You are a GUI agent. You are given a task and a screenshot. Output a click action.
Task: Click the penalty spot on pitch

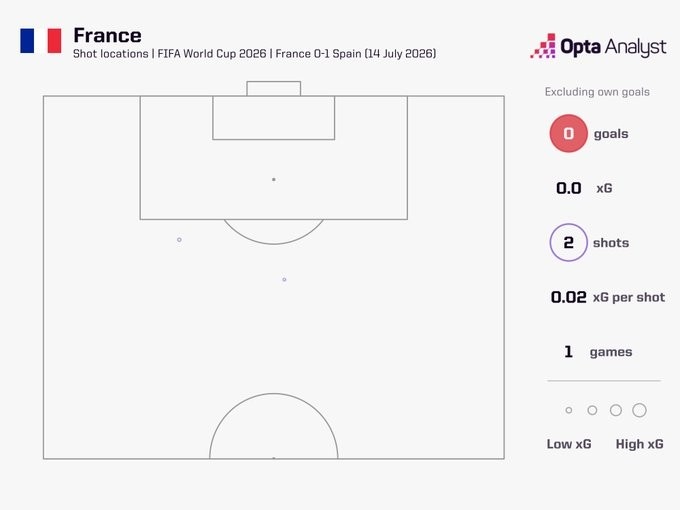click(274, 179)
